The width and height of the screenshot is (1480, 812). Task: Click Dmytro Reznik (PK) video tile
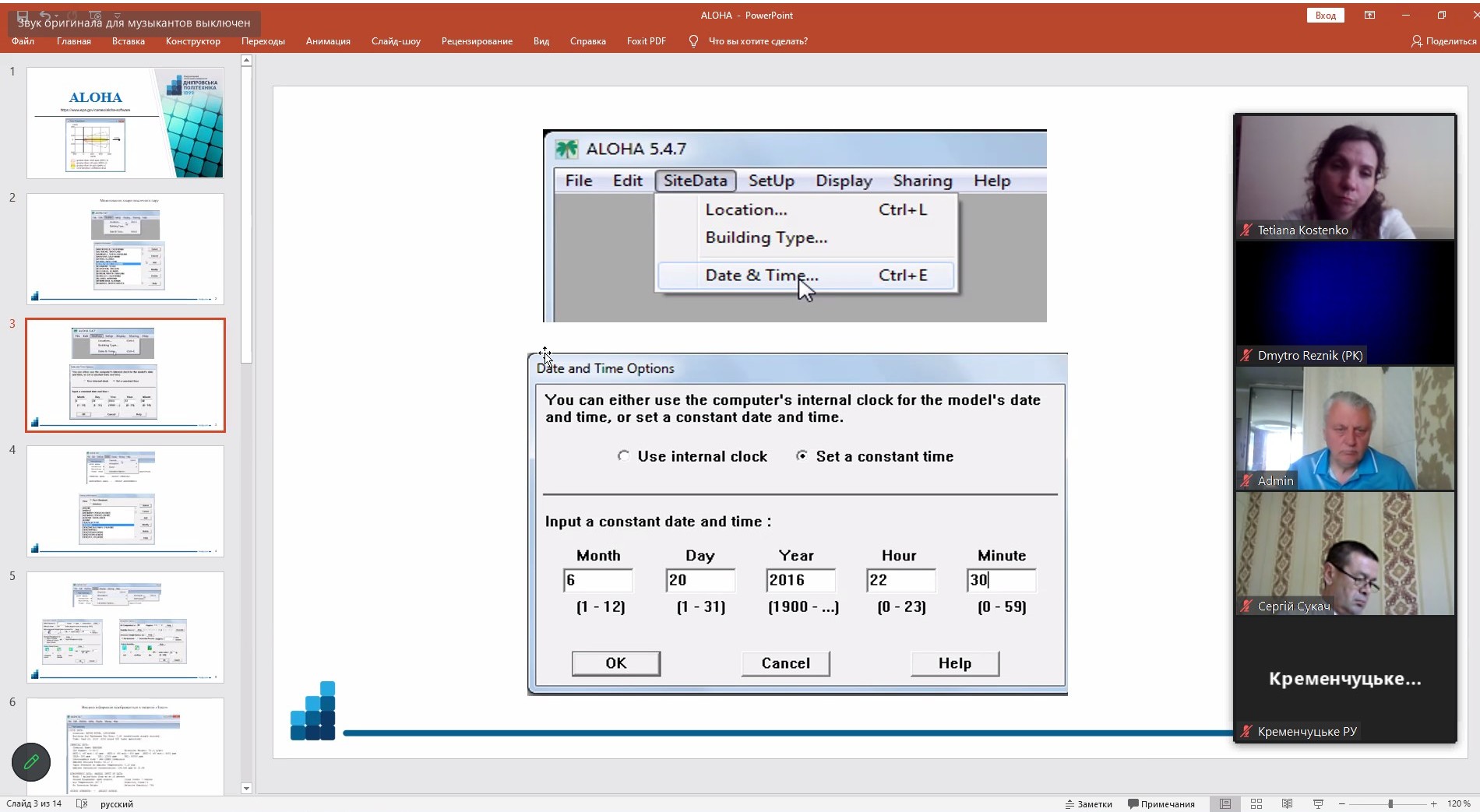1345,302
